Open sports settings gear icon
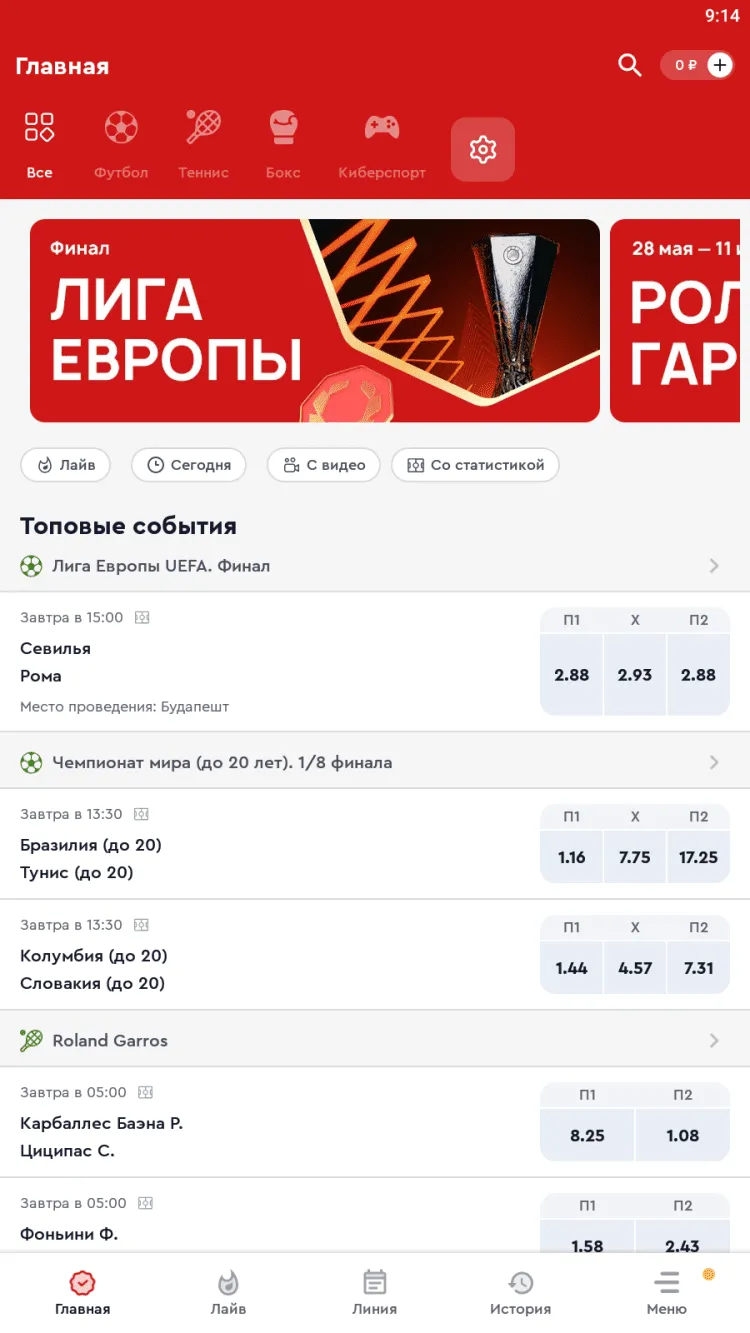Image resolution: width=750 pixels, height=1333 pixels. [x=483, y=150]
